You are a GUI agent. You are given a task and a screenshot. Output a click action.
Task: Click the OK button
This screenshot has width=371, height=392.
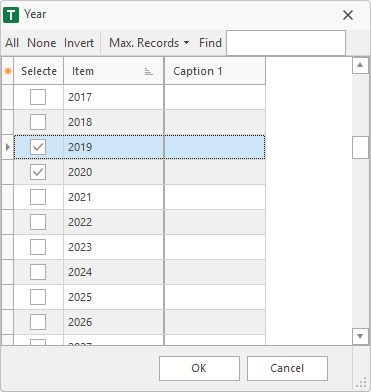(x=199, y=368)
